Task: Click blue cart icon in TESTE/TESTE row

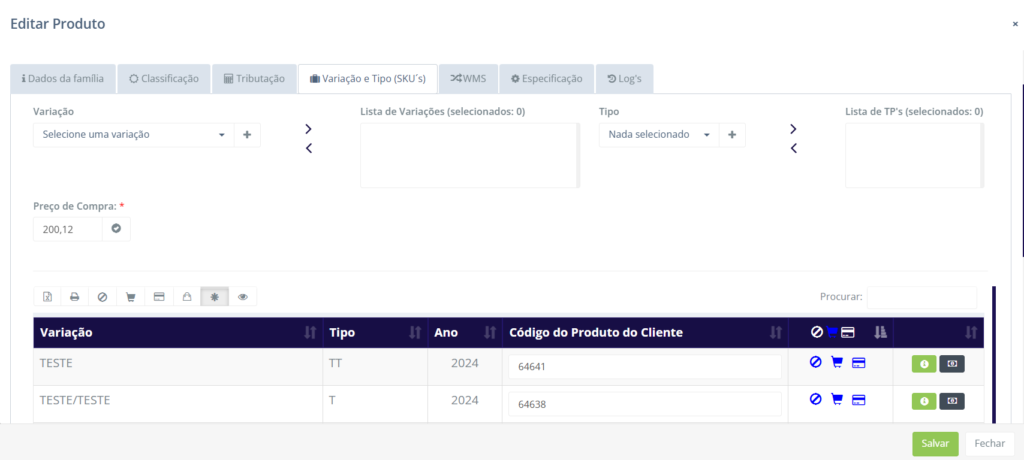Action: (837, 400)
